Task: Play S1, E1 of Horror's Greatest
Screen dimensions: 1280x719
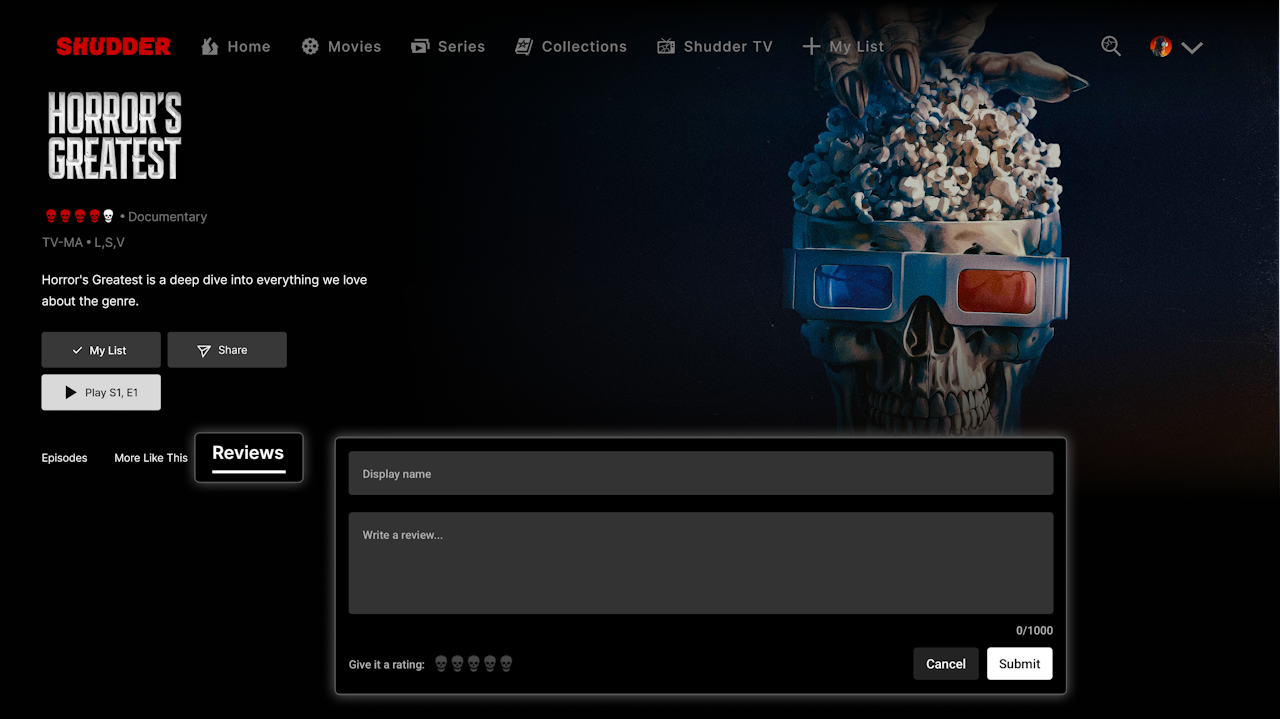Action: 101,393
